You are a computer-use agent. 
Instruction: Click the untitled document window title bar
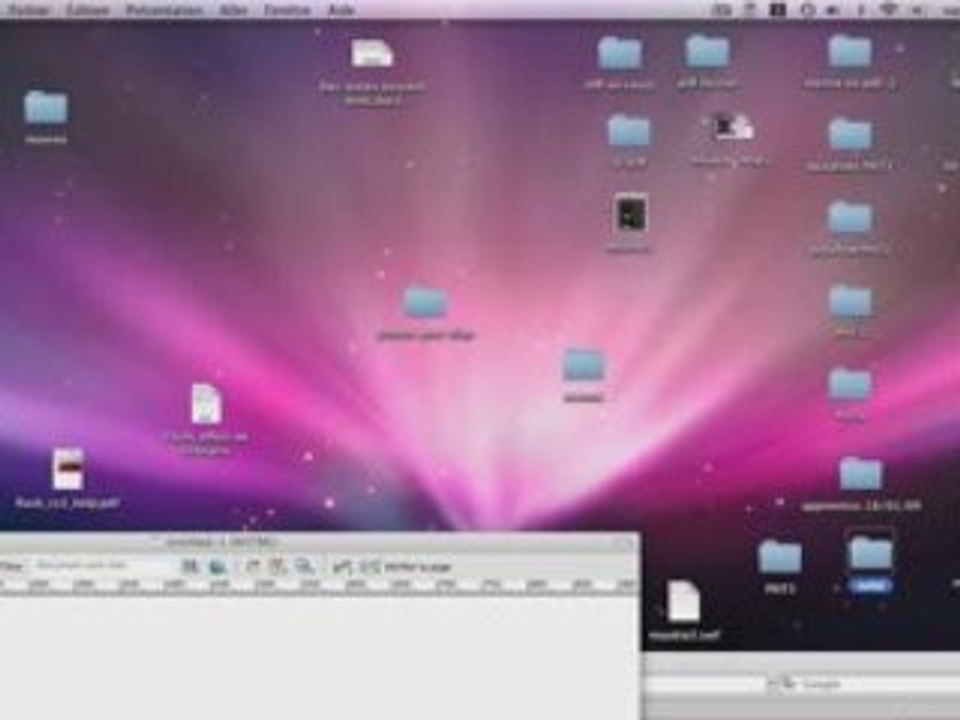pyautogui.click(x=318, y=541)
